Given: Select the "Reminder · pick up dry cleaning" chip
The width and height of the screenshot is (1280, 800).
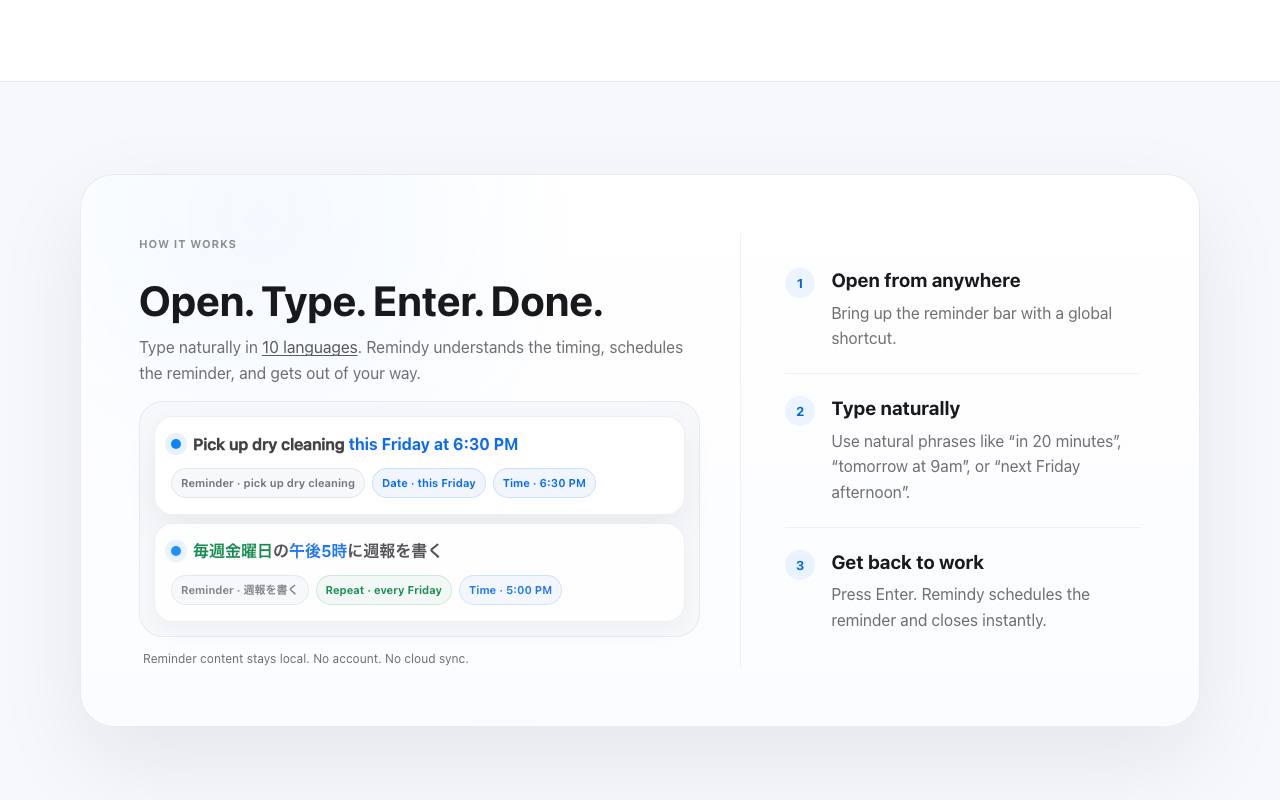Looking at the screenshot, I should coord(268,483).
